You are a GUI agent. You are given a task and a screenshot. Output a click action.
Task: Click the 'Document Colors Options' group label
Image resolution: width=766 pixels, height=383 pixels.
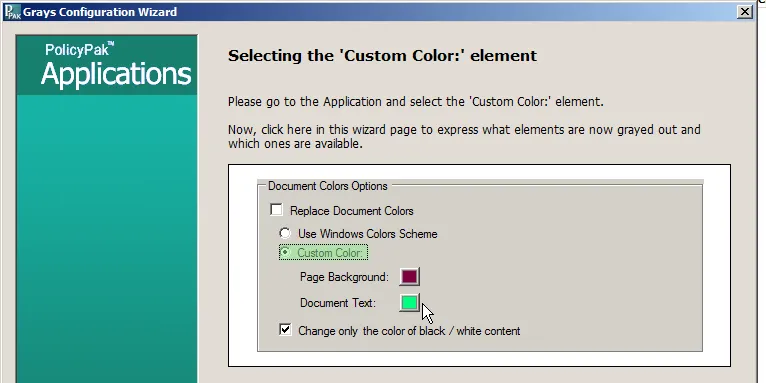[328, 186]
